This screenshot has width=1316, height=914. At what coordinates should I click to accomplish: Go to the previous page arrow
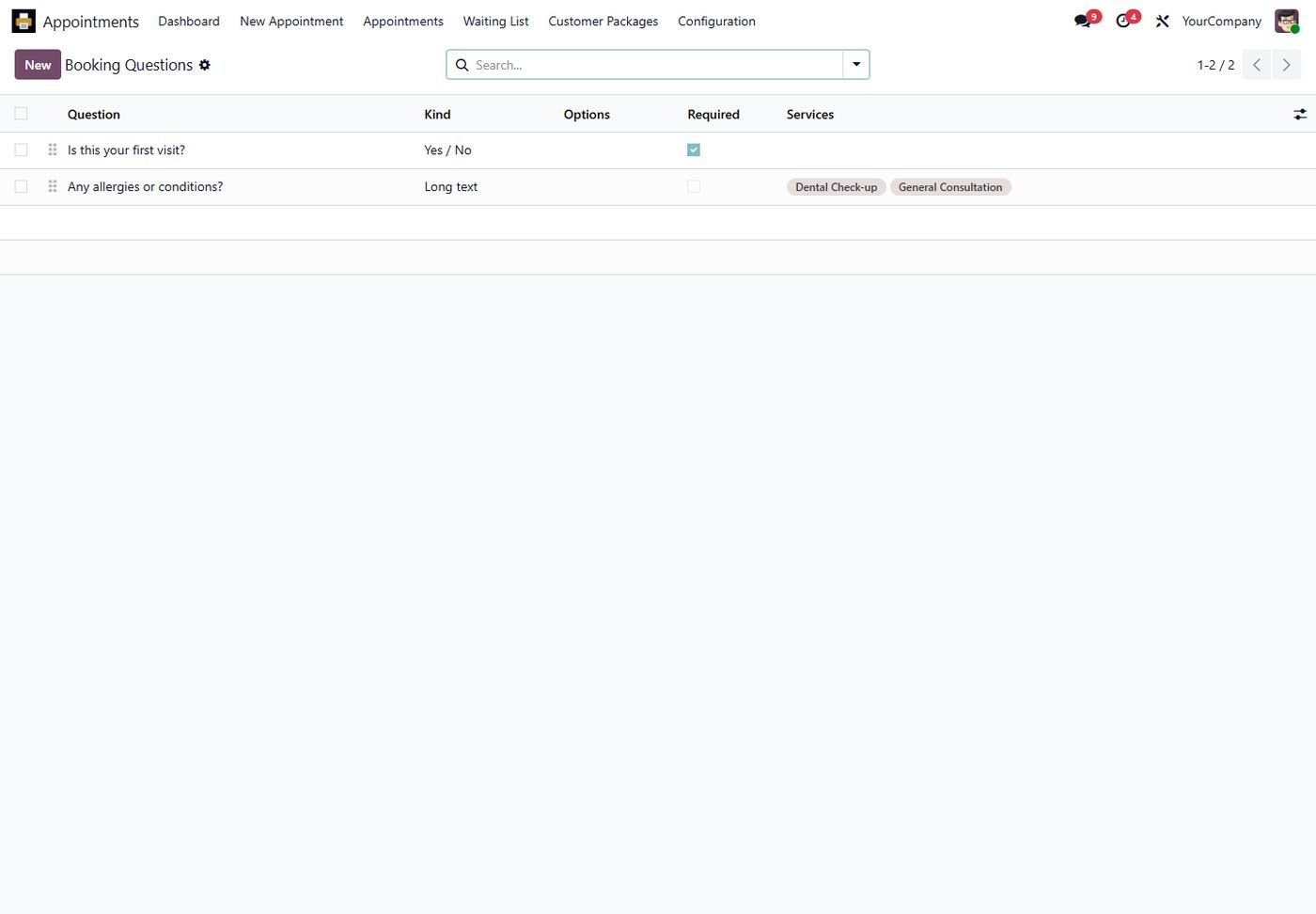click(1257, 65)
